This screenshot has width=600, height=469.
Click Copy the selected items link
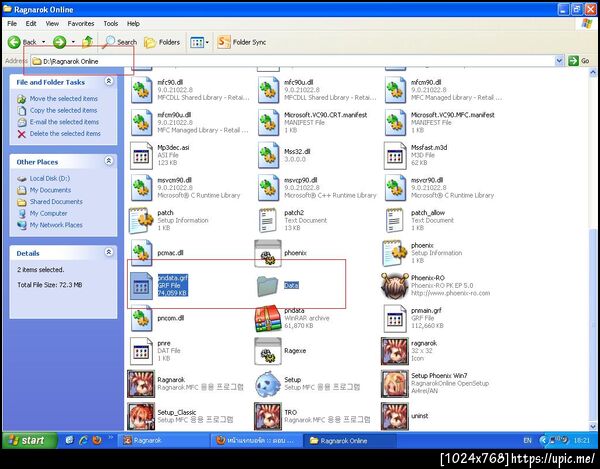pos(64,110)
